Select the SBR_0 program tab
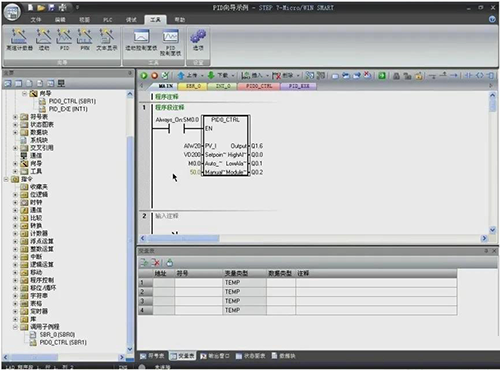Screen dimensions: 500x370 (x=193, y=86)
